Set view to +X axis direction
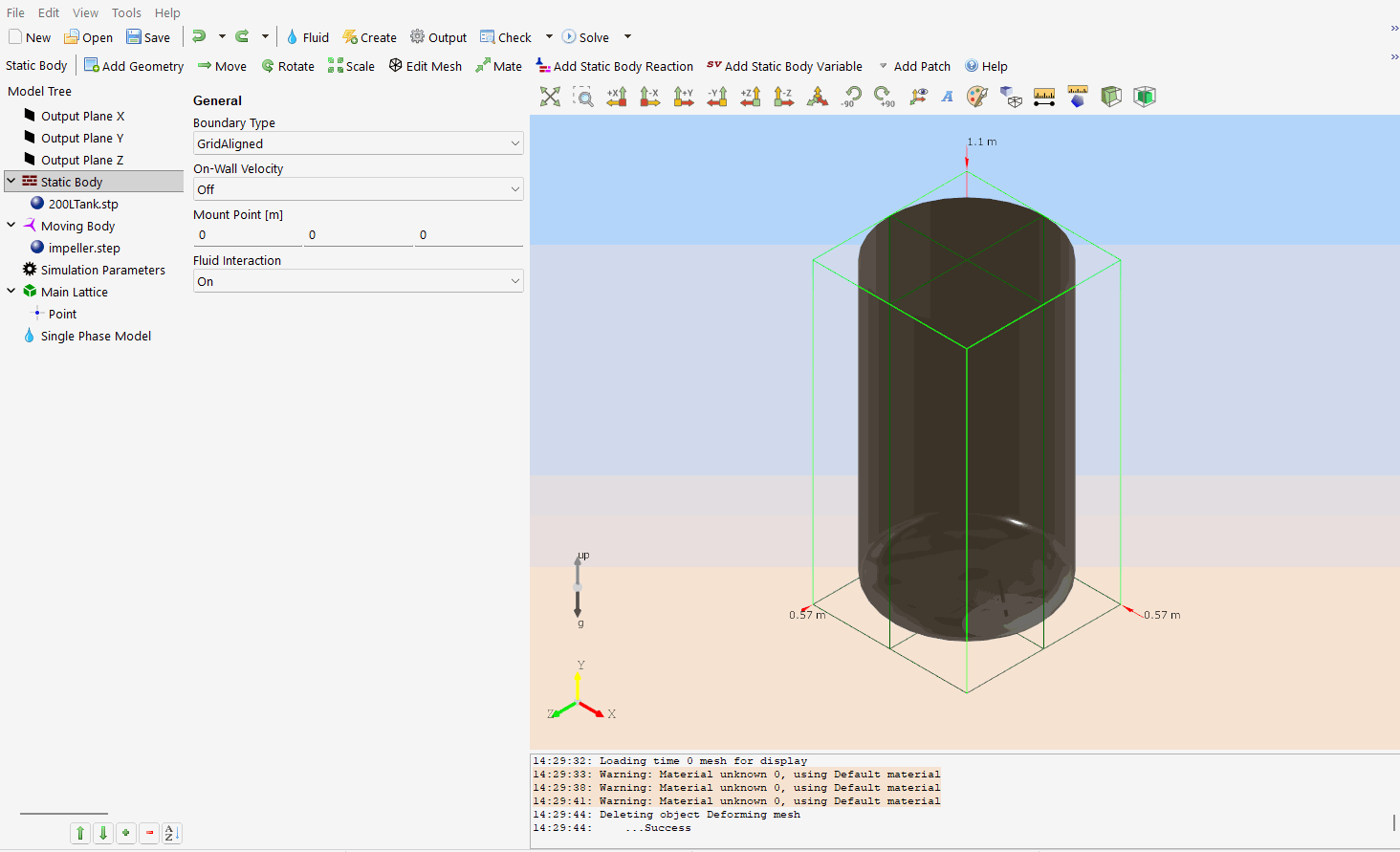This screenshot has width=1400, height=852. pos(617,97)
